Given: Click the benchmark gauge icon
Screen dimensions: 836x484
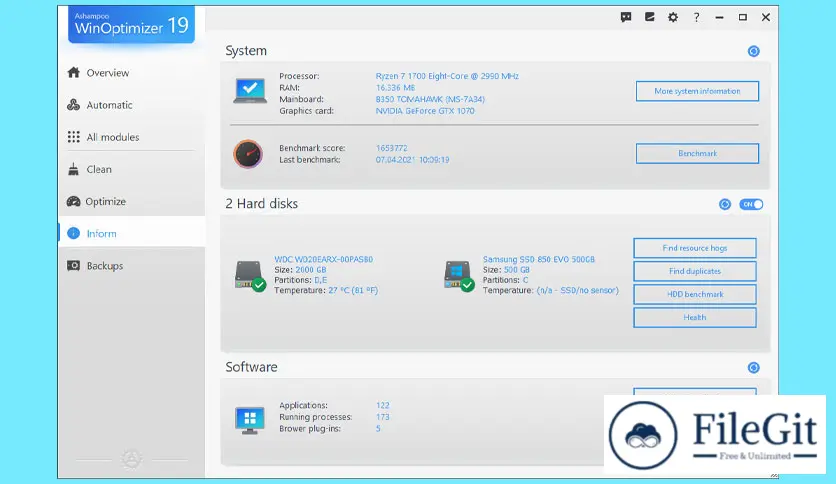Looking at the screenshot, I should [x=248, y=154].
